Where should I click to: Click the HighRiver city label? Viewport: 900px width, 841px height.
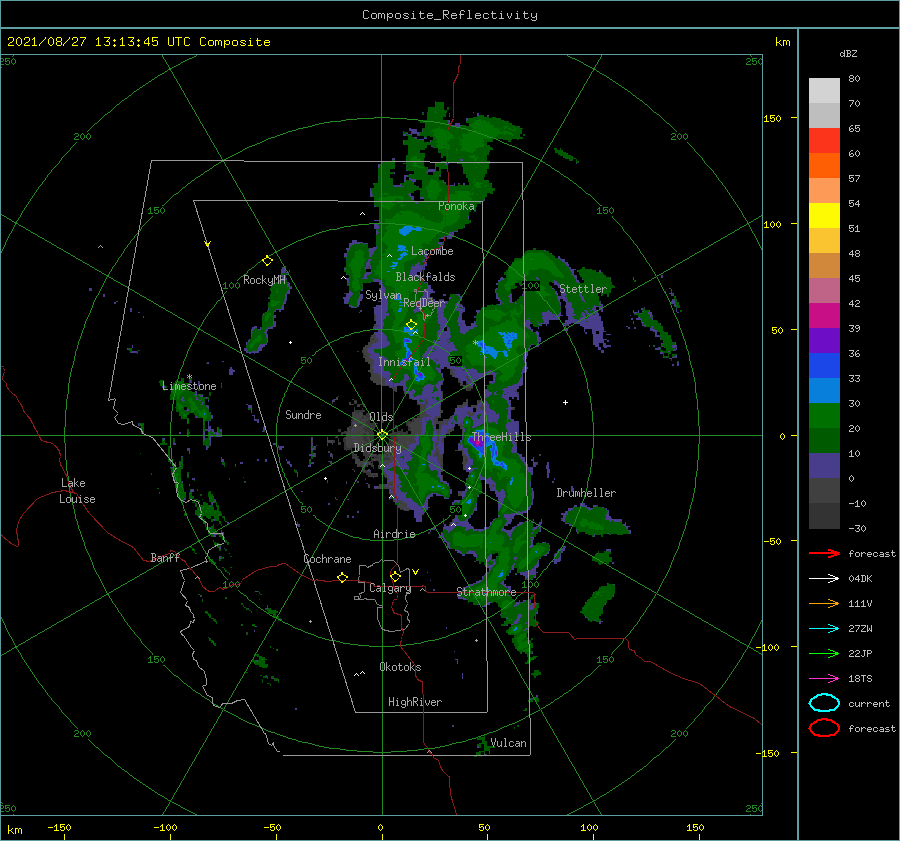(415, 702)
